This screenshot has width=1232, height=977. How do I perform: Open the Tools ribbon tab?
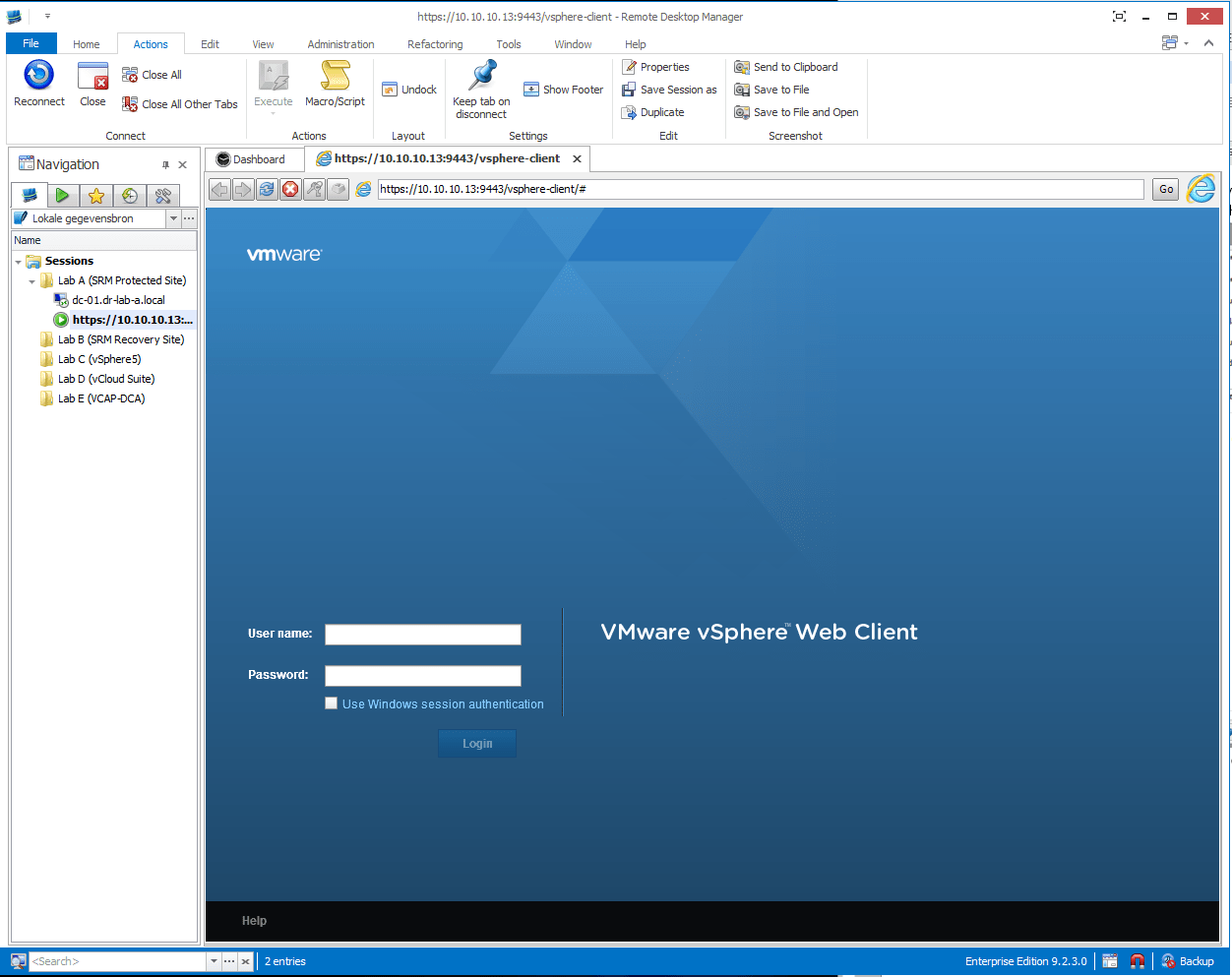click(509, 44)
